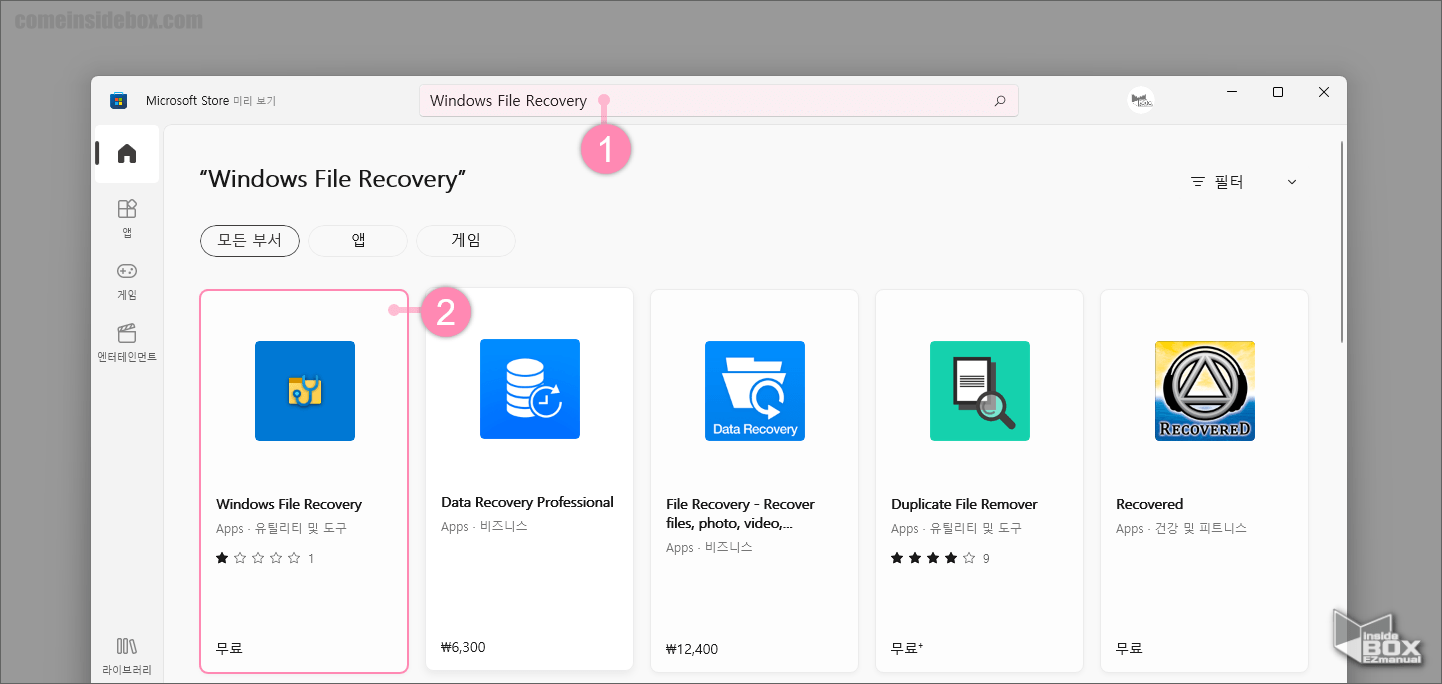
Task: Open the 엔터테인먼트 sidebar section
Action: 127,343
